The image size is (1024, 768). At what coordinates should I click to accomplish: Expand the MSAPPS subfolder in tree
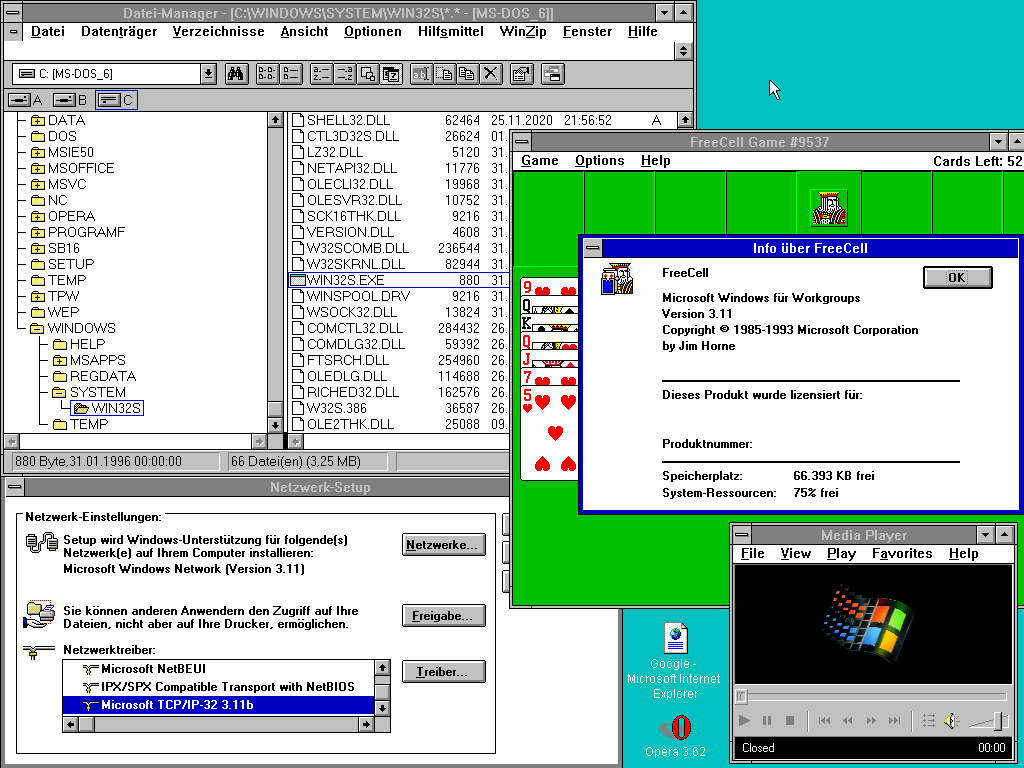tap(60, 360)
